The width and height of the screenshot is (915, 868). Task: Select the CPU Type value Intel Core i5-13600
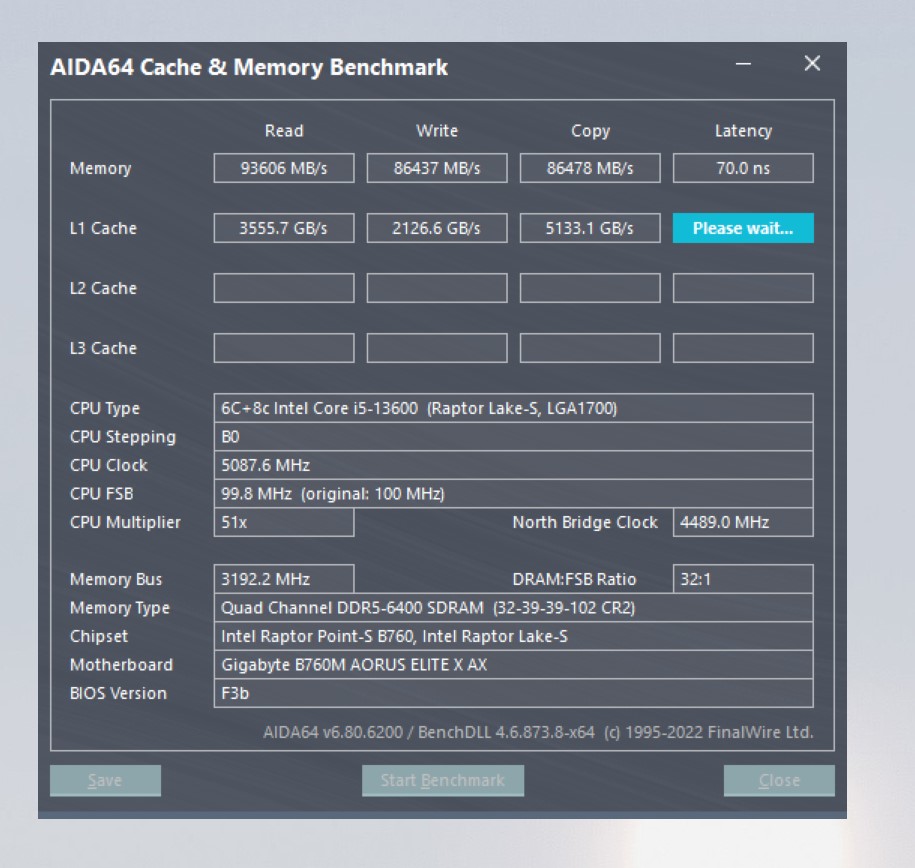pos(514,408)
